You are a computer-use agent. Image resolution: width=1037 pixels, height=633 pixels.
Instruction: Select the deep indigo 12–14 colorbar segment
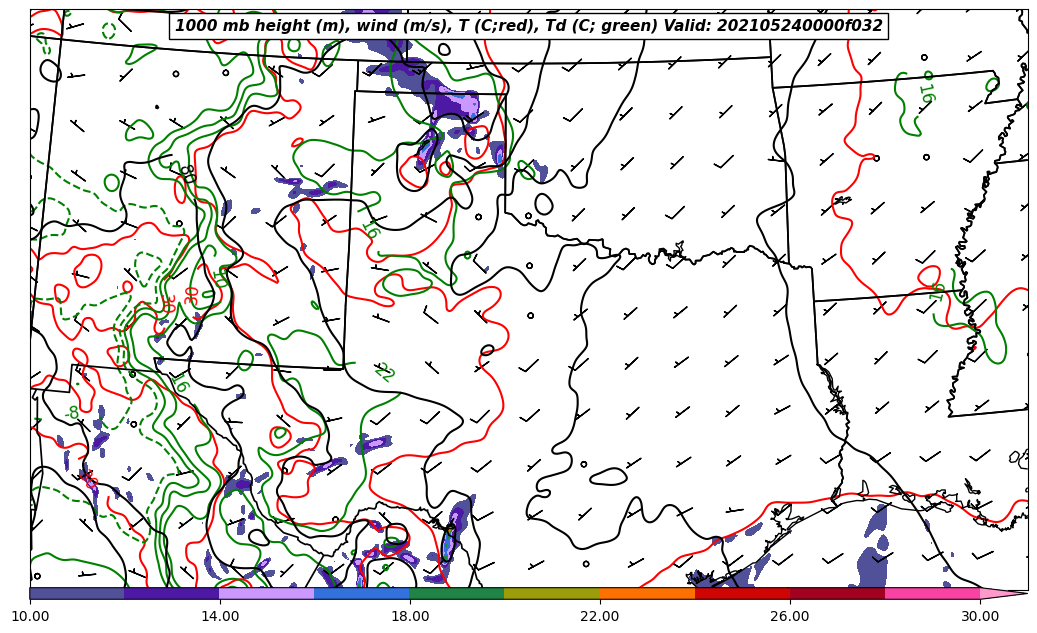point(172,593)
